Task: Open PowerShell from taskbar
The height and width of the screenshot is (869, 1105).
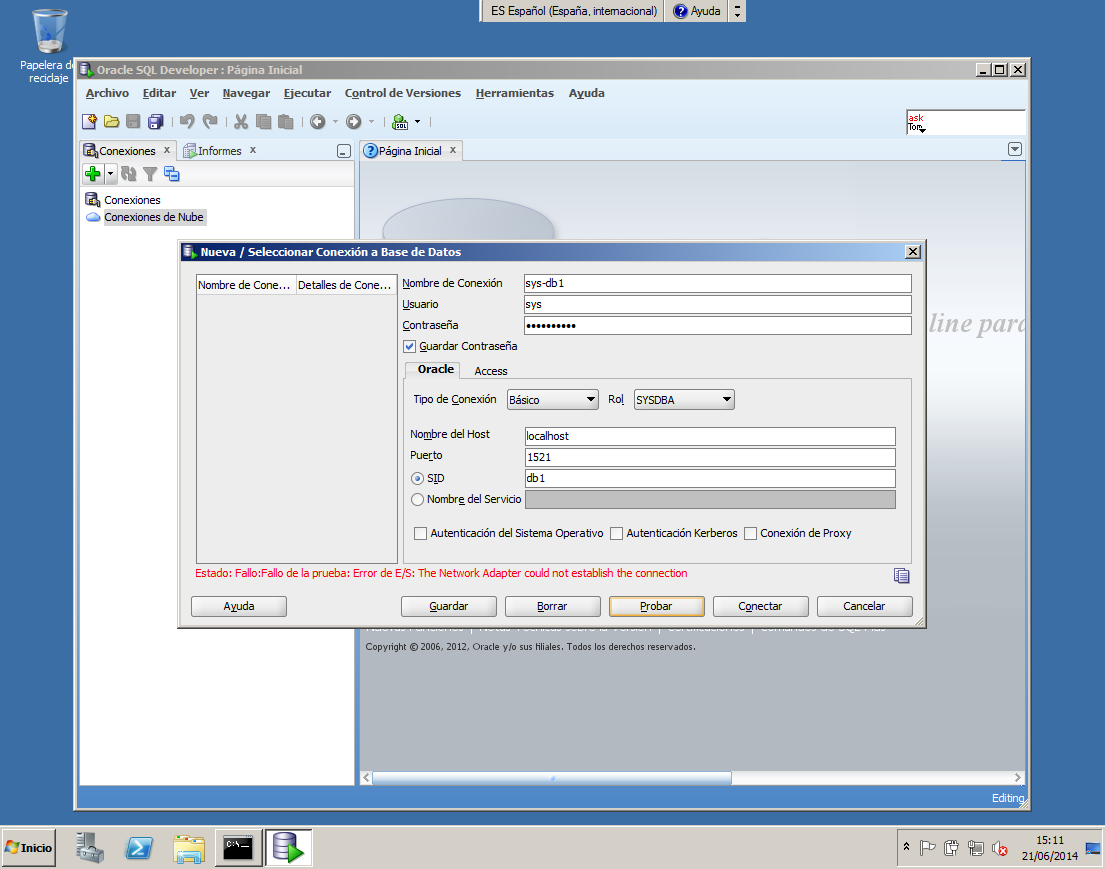Action: (139, 848)
